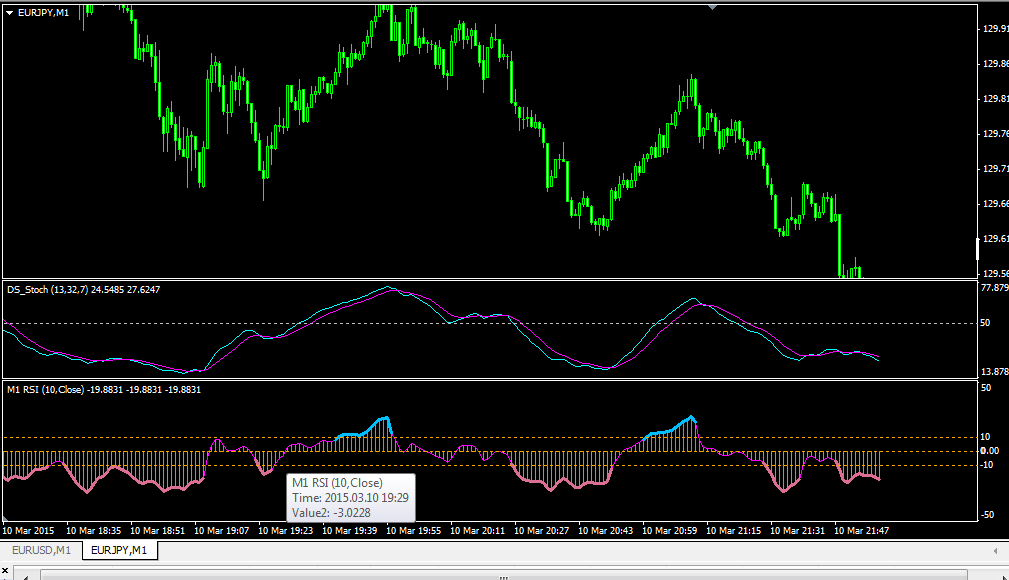This screenshot has width=1009, height=580.
Task: Open the EURJPY,M1 chart dropdown triangle
Action: tap(9, 12)
